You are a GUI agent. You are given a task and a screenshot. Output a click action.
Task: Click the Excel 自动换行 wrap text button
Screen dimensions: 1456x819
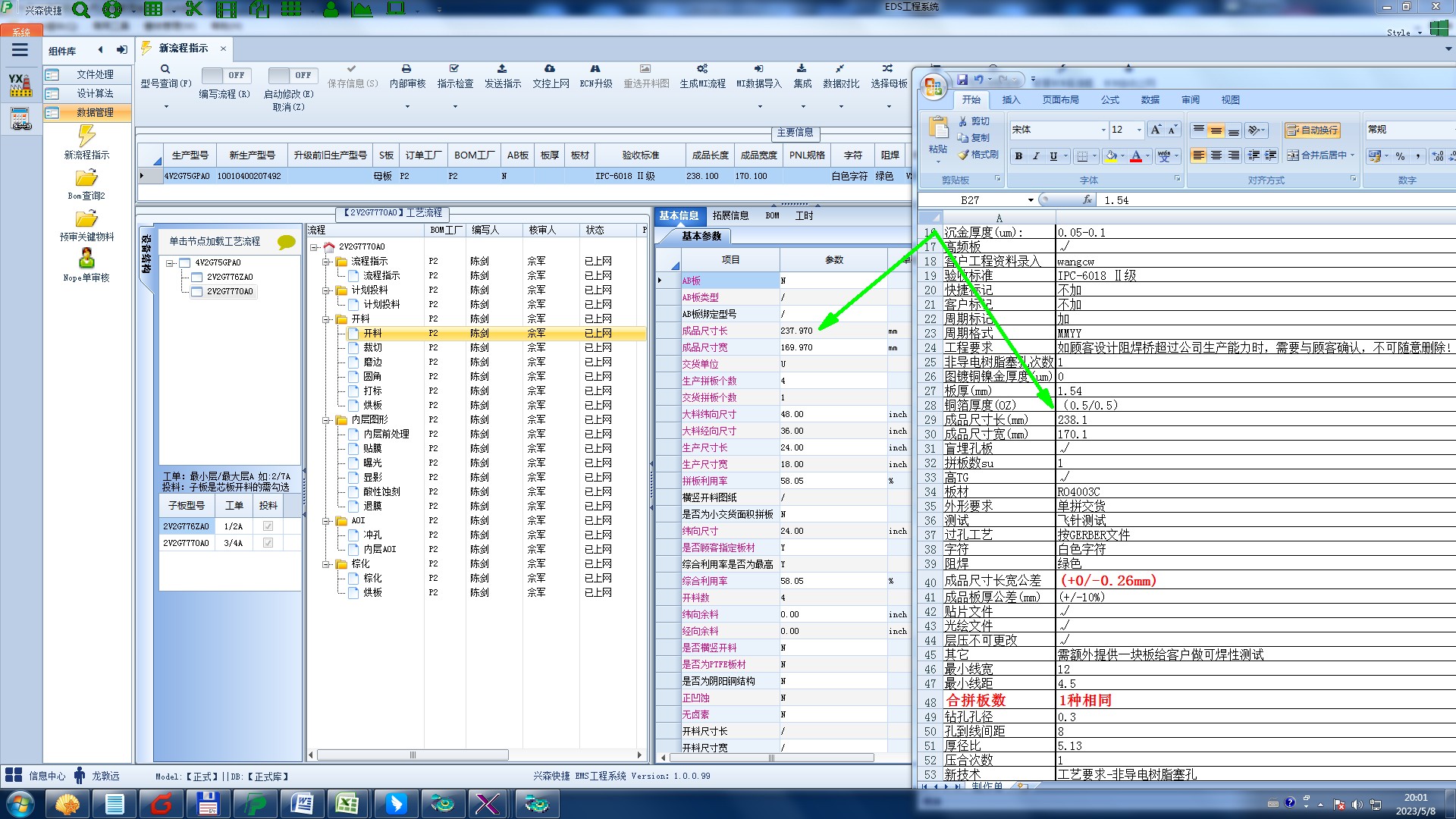click(x=1313, y=130)
